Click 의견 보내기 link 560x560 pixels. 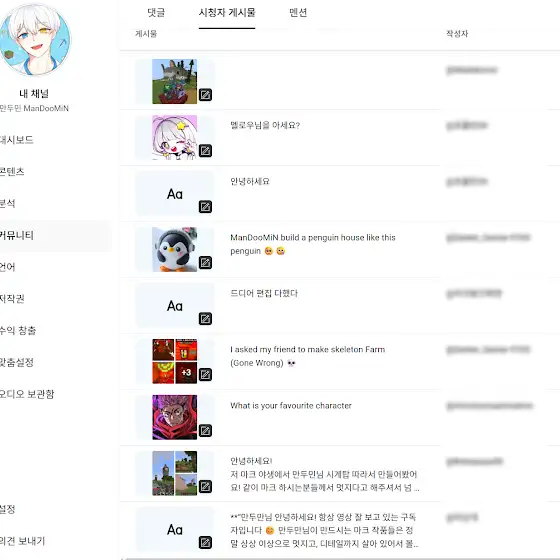22,541
